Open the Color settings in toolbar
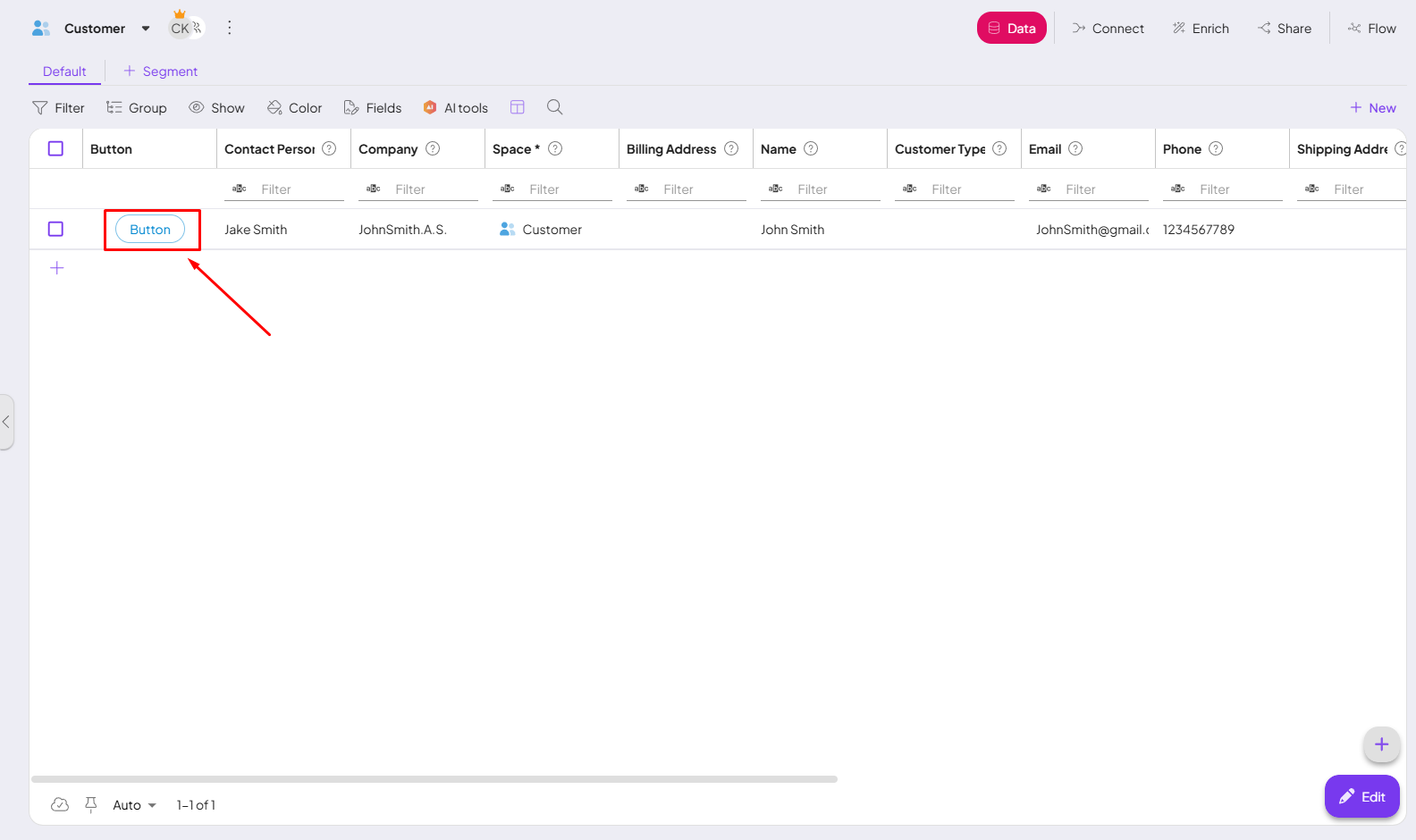This screenshot has height=840, width=1416. 294,108
